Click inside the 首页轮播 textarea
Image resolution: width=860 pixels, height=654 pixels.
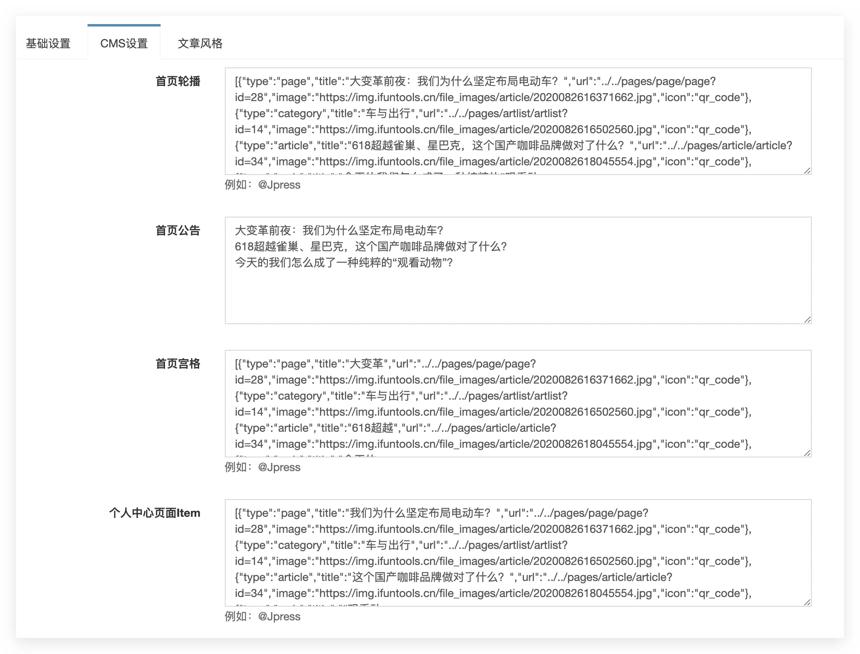point(518,121)
